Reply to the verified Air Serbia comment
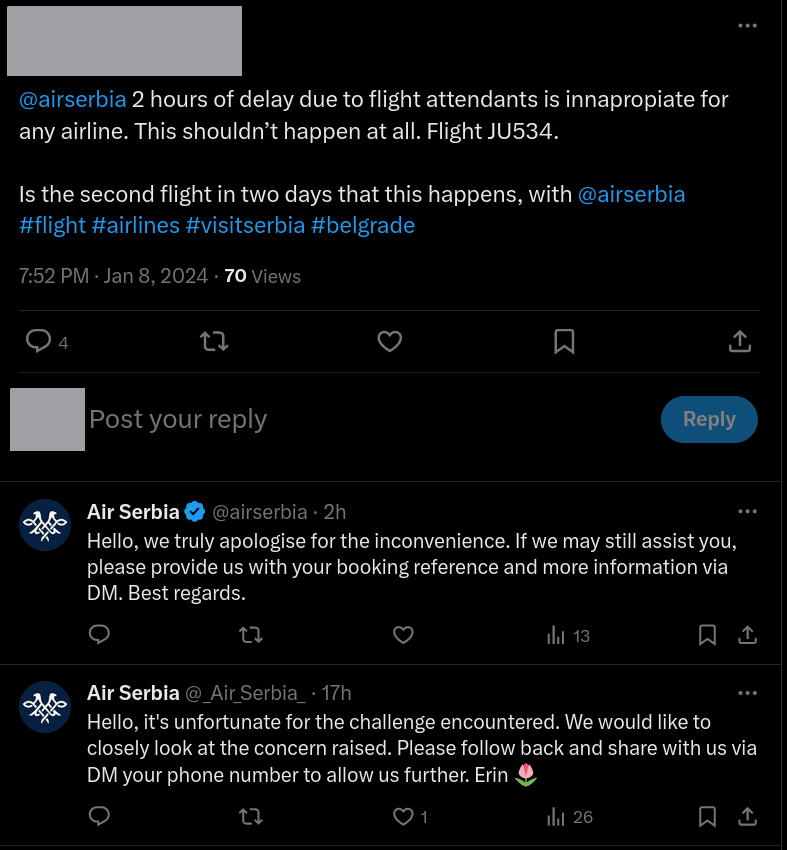 [99, 635]
